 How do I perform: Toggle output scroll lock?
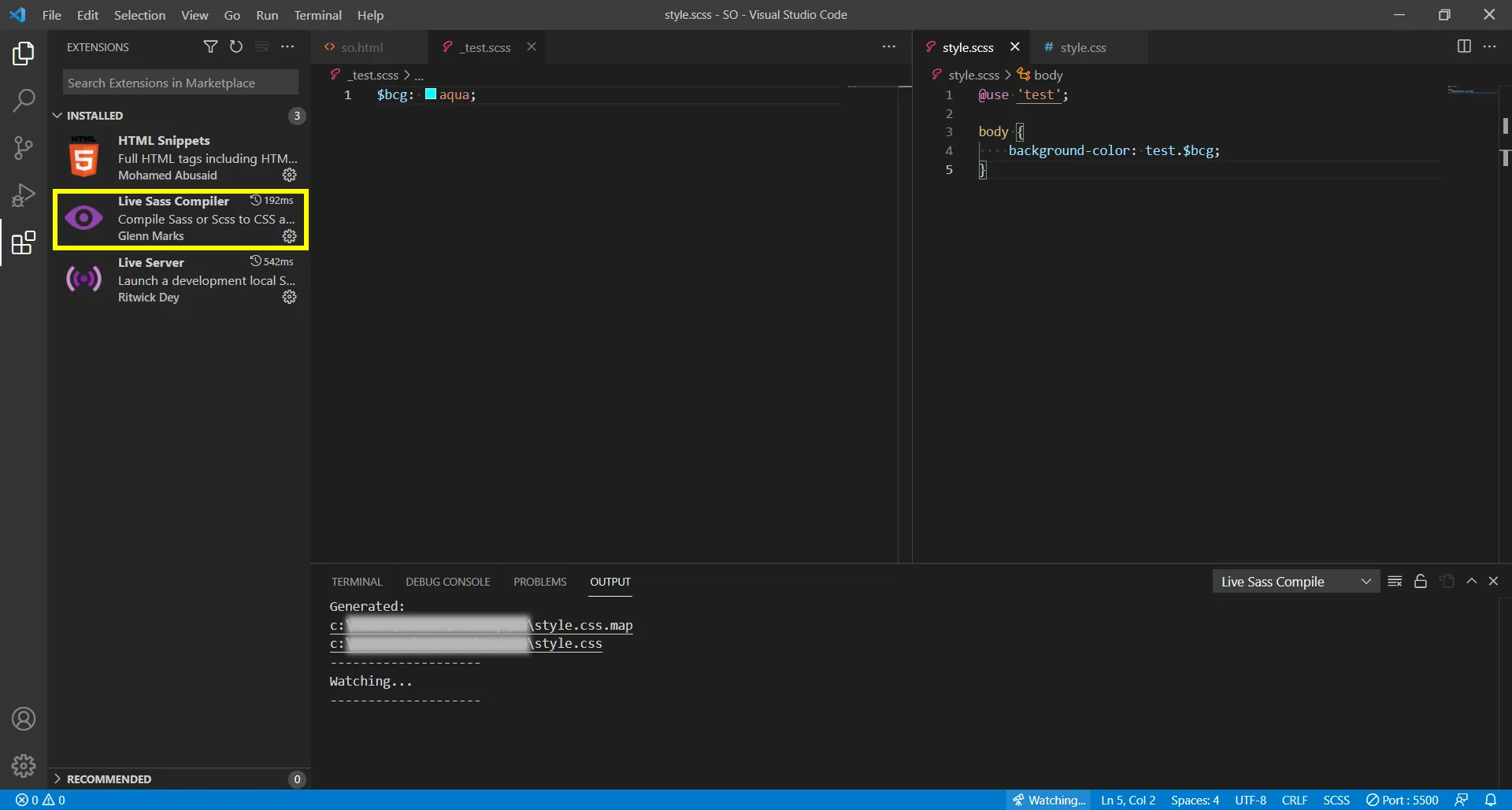tap(1421, 582)
